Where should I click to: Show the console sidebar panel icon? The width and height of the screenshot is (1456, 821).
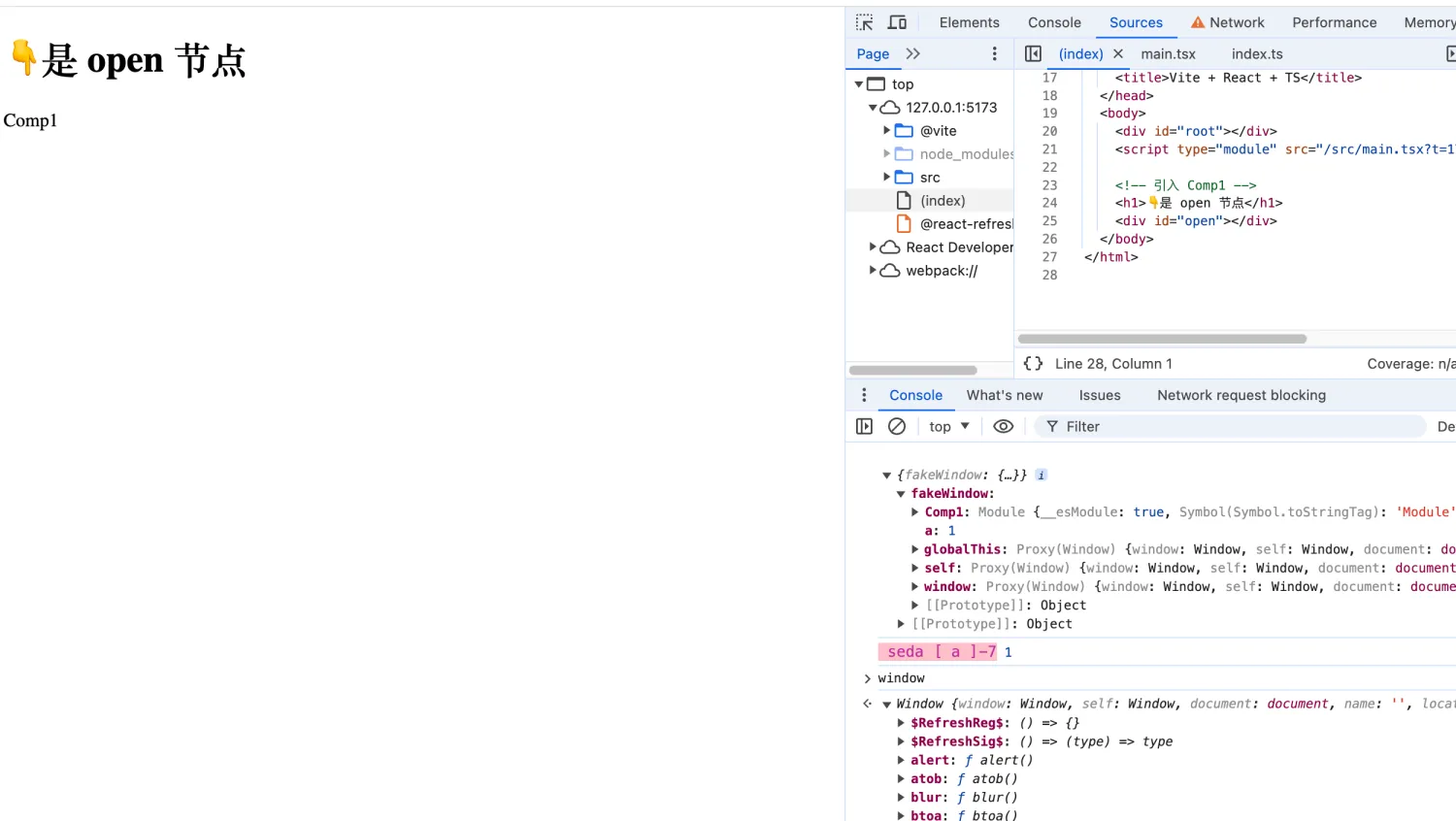pyautogui.click(x=864, y=426)
